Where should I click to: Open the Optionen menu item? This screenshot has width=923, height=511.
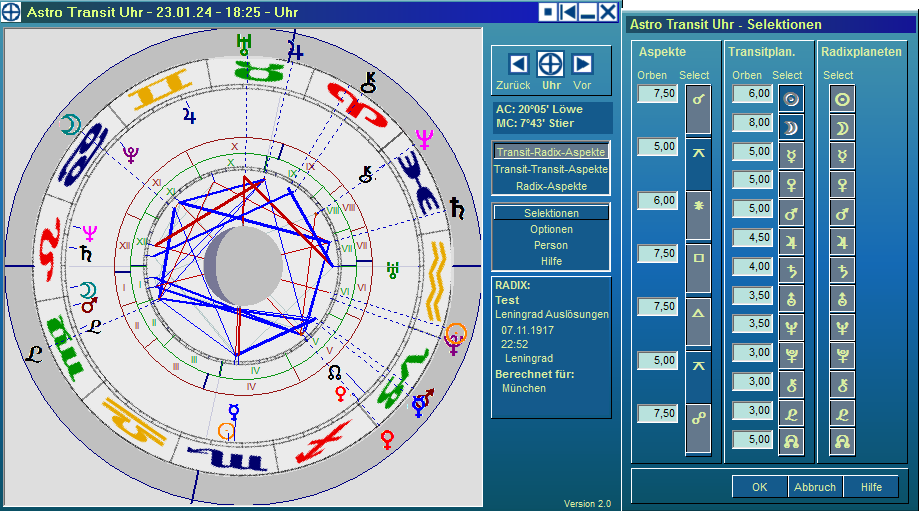(551, 230)
